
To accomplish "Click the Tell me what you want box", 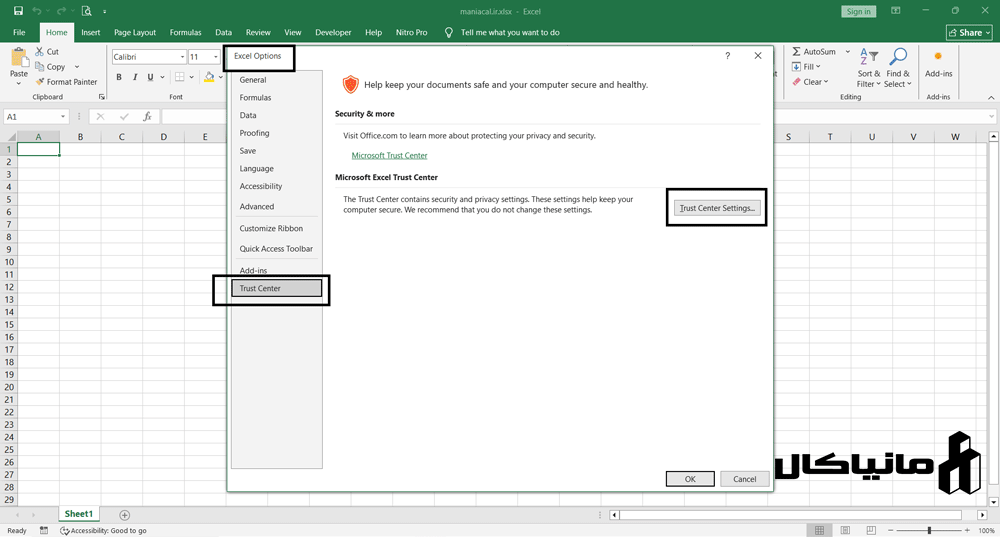I will 510,32.
